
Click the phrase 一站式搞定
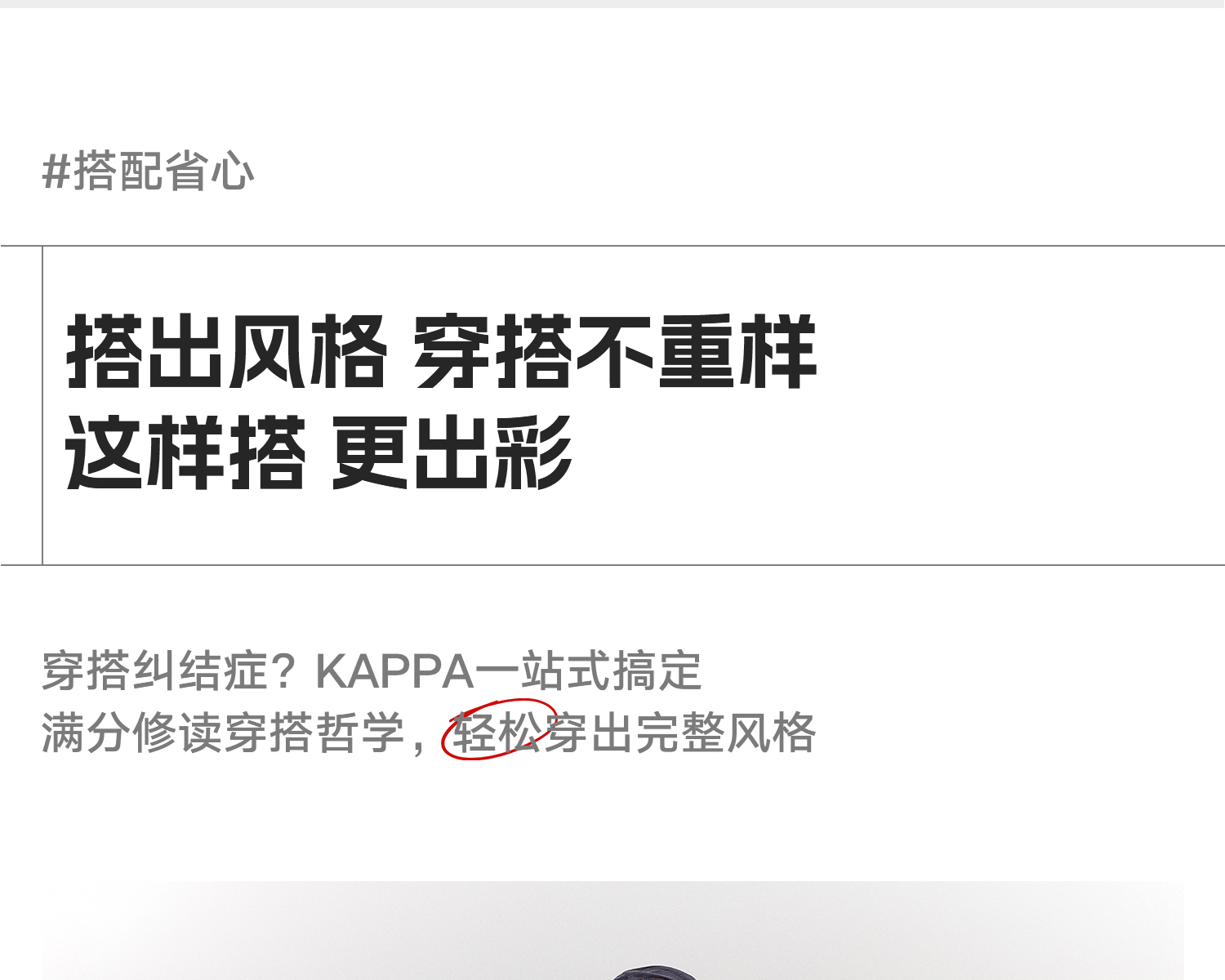coord(588,671)
